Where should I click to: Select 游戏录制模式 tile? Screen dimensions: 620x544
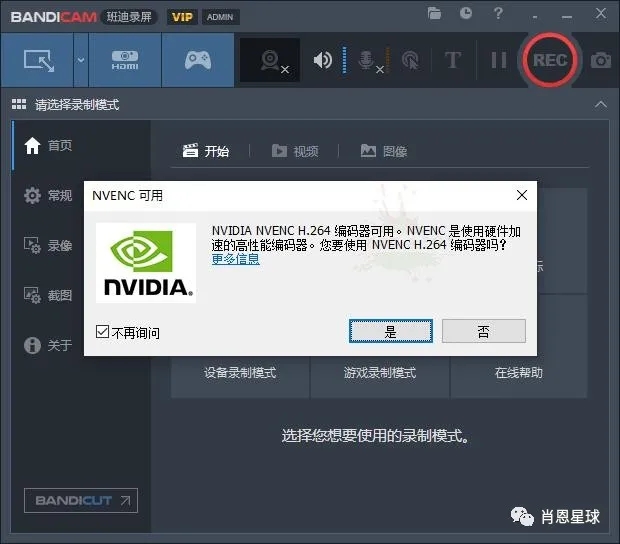click(380, 372)
